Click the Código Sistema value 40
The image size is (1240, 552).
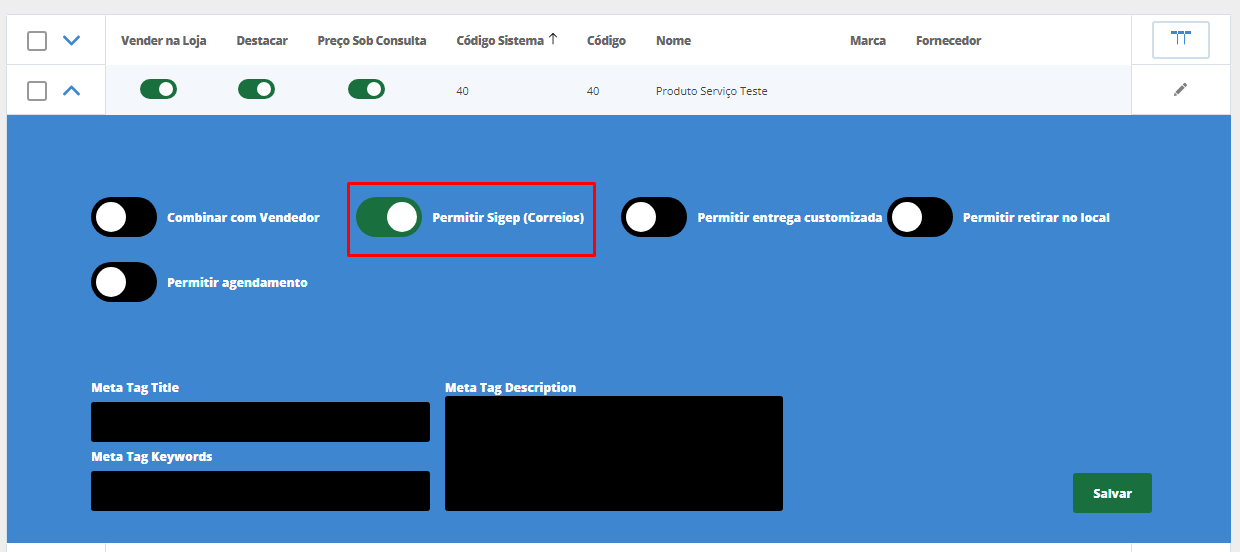click(462, 91)
